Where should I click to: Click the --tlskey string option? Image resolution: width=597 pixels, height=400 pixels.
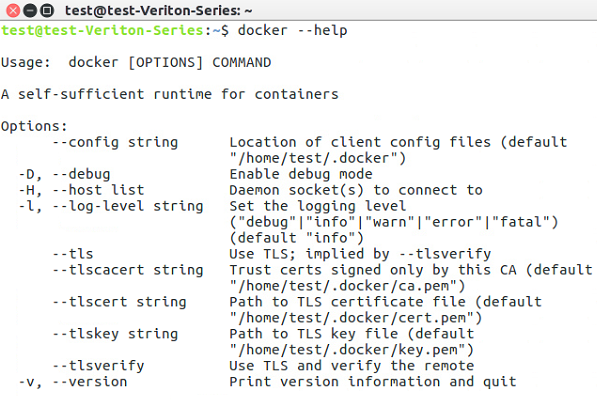(115, 334)
